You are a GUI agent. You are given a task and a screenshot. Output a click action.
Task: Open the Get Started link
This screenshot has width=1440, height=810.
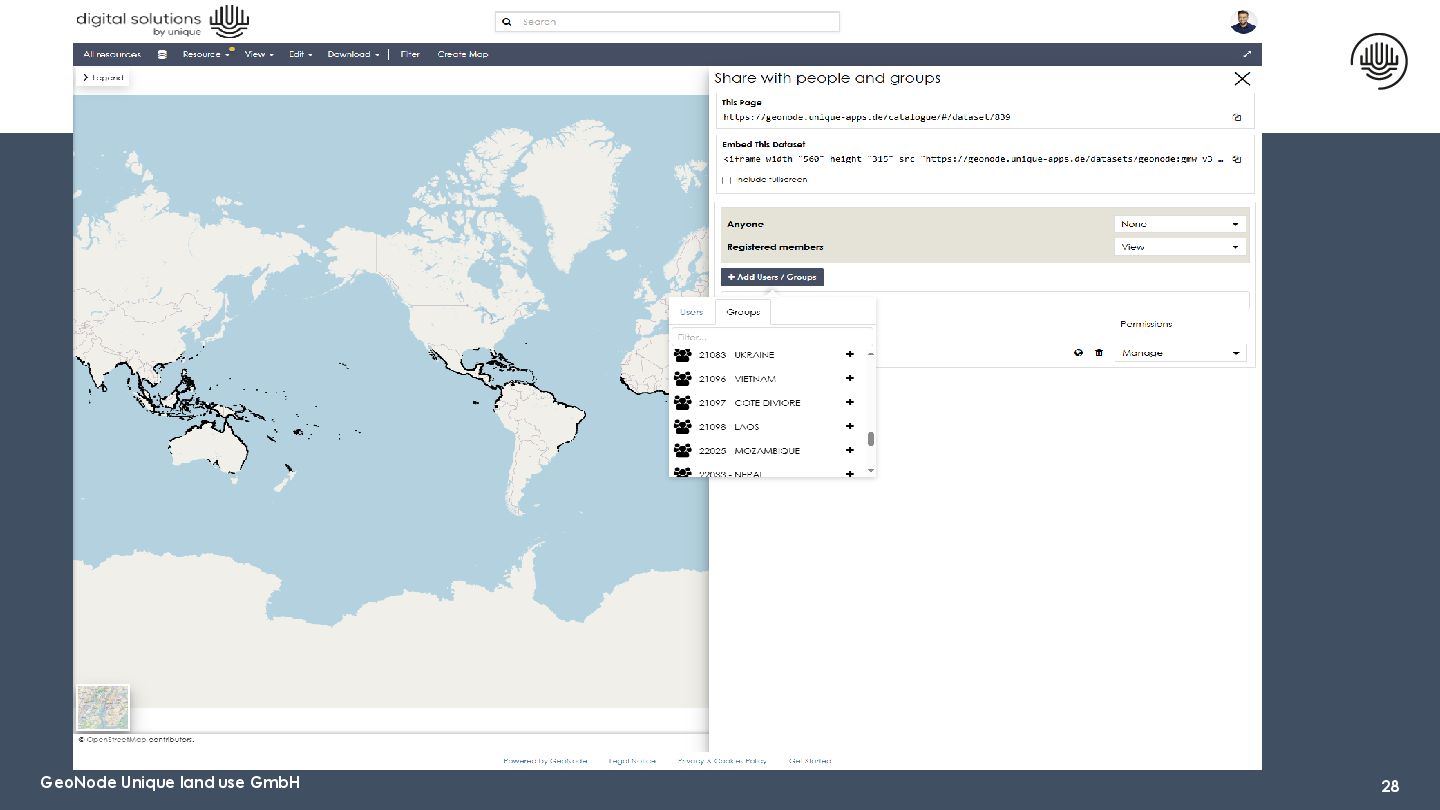(x=809, y=761)
